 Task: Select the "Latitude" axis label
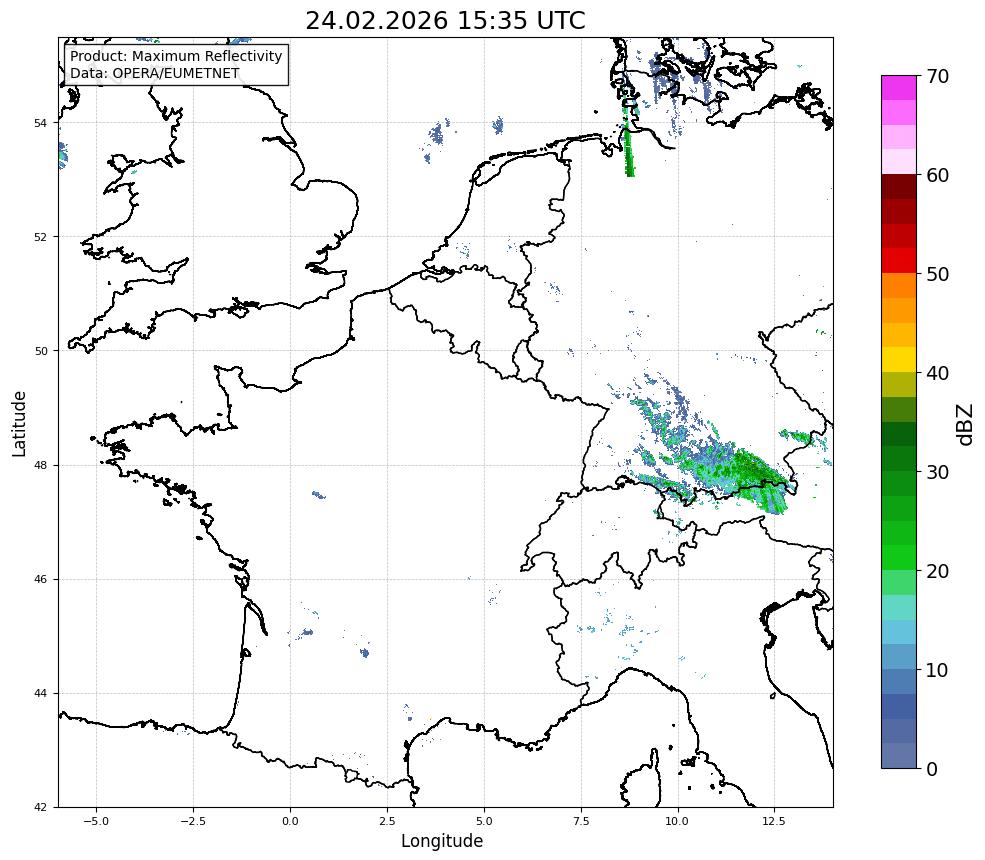coord(19,423)
